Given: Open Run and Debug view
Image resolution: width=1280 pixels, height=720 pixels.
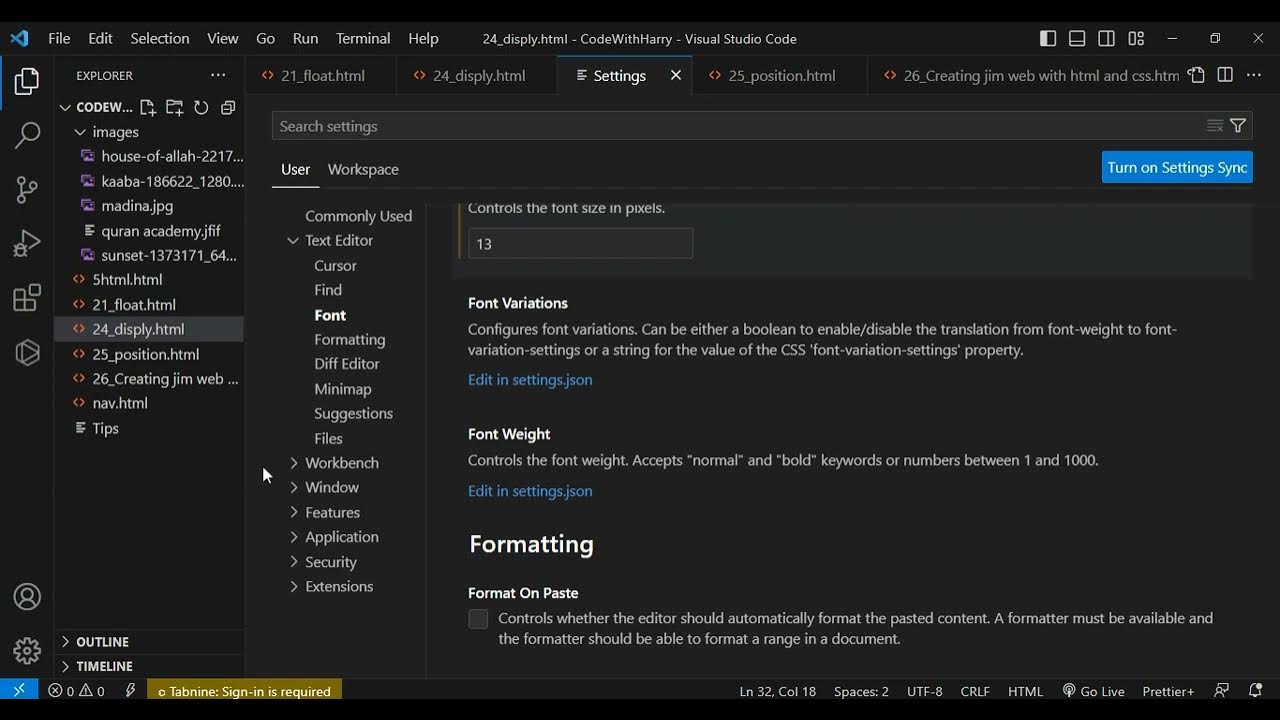Looking at the screenshot, I should 27,243.
